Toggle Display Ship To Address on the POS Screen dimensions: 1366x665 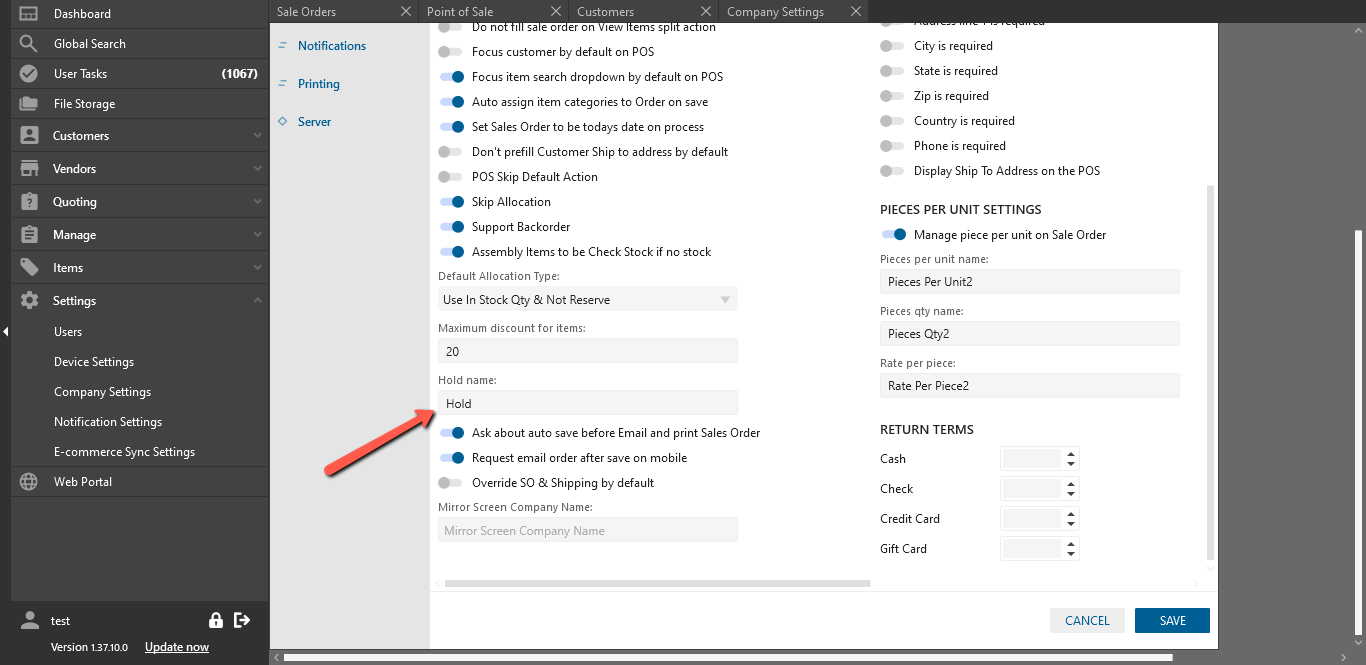892,171
